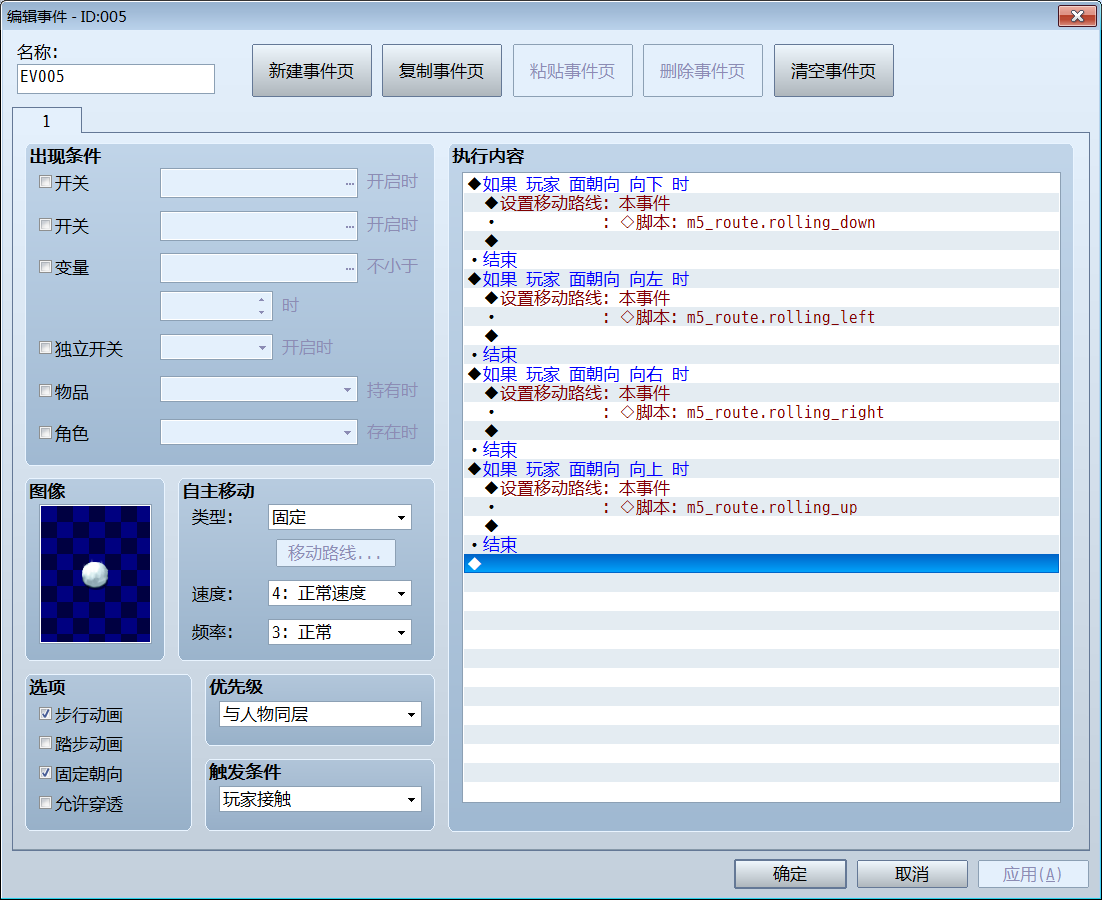
Task: Close the 编辑事件 window
Action: [1077, 15]
